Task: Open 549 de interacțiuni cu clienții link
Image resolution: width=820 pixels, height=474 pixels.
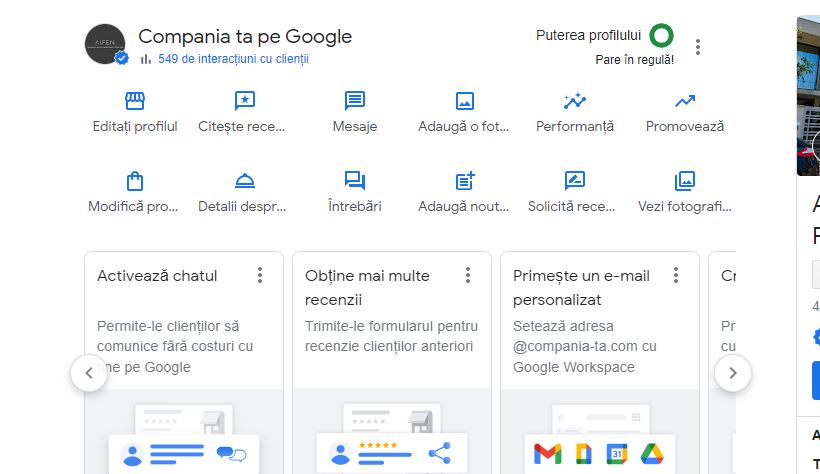Action: [x=232, y=59]
